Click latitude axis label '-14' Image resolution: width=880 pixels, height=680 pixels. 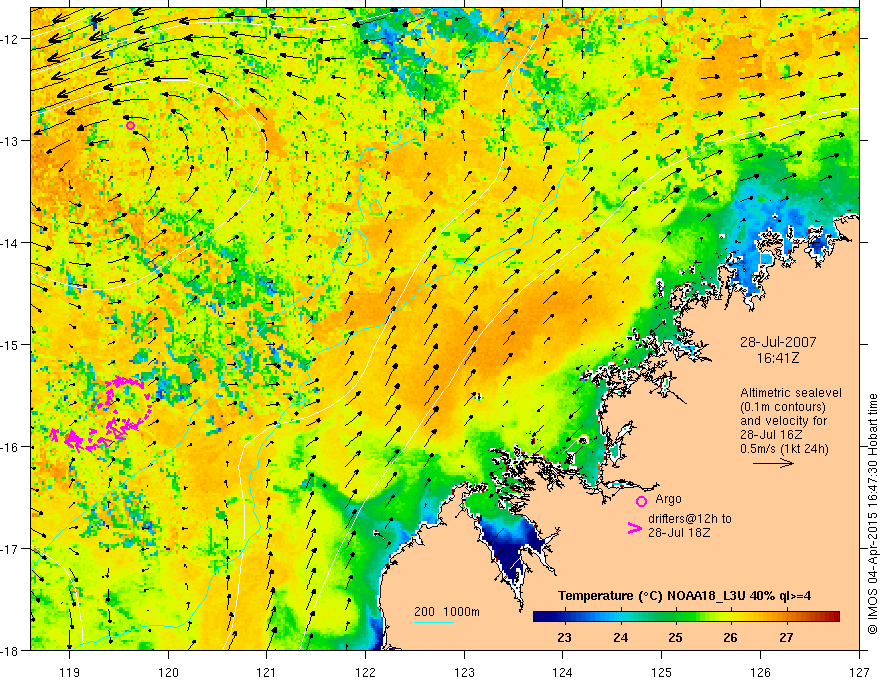coord(11,242)
